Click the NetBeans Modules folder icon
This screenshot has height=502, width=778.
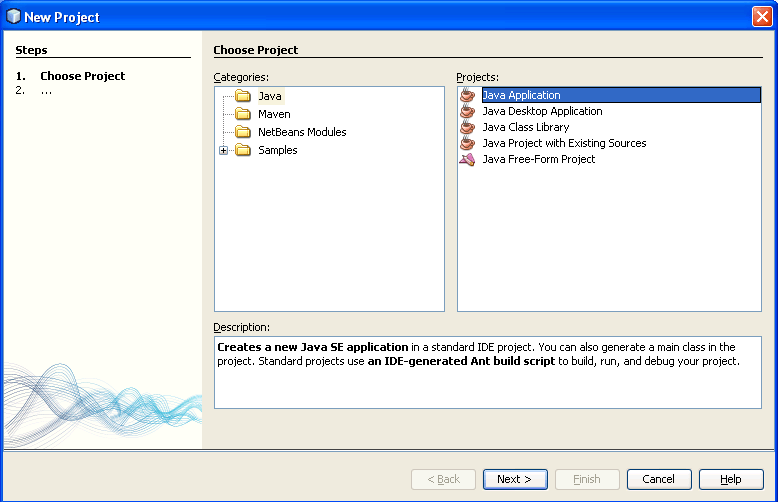tap(242, 132)
